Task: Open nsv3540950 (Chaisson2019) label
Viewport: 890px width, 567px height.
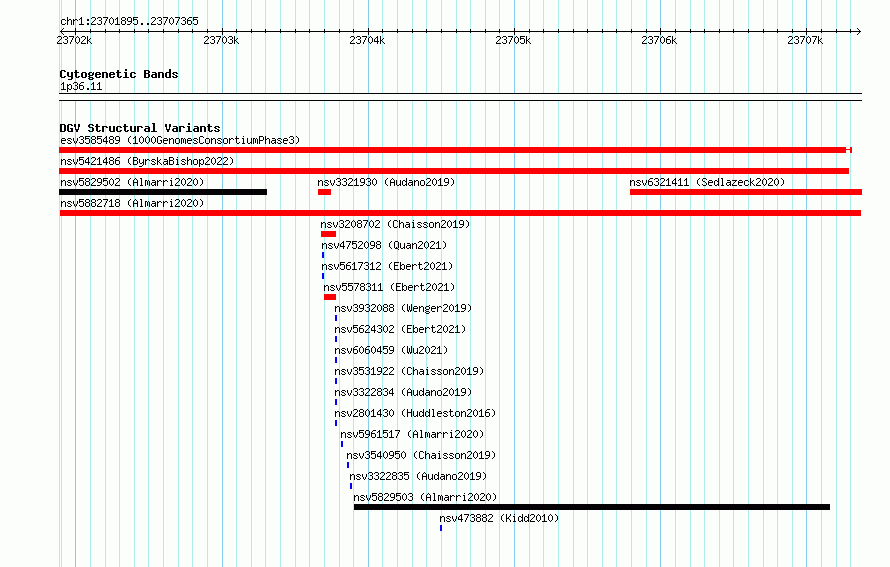Action: coord(421,455)
